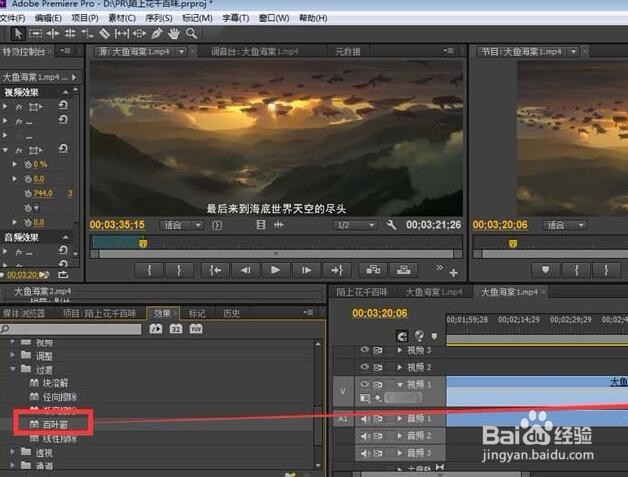Click the Effects panel search field
The height and width of the screenshot is (477, 628).
71,329
